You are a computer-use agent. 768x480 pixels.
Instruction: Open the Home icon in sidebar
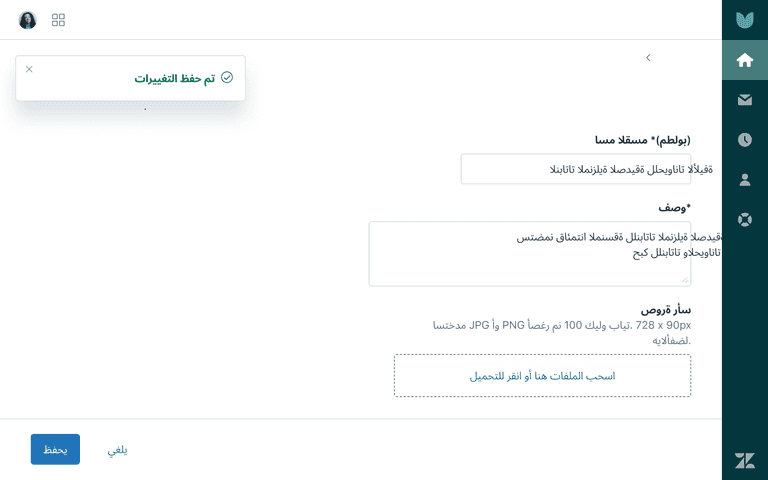[x=744, y=60]
